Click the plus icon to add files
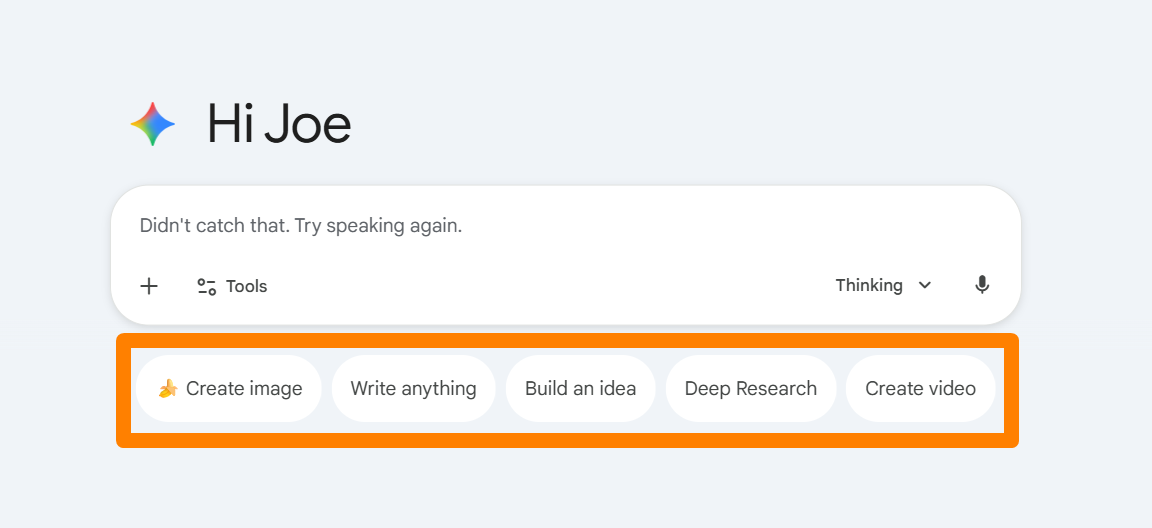 [x=149, y=286]
